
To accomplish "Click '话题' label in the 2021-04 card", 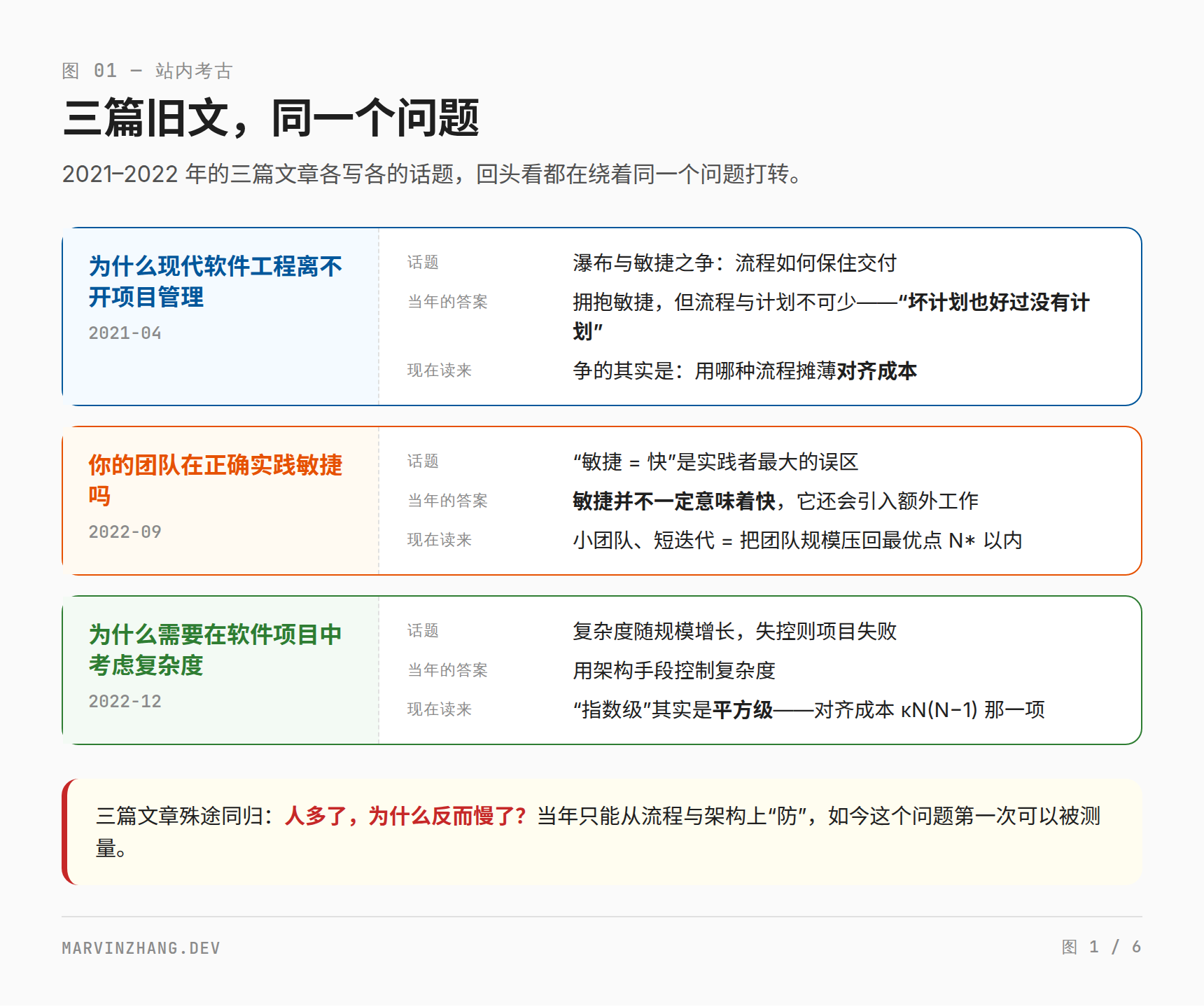I will click(x=423, y=263).
